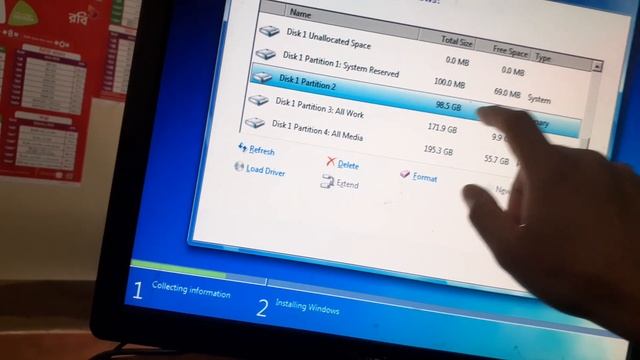Choose the Extend option
640x360 pixels.
tap(347, 184)
